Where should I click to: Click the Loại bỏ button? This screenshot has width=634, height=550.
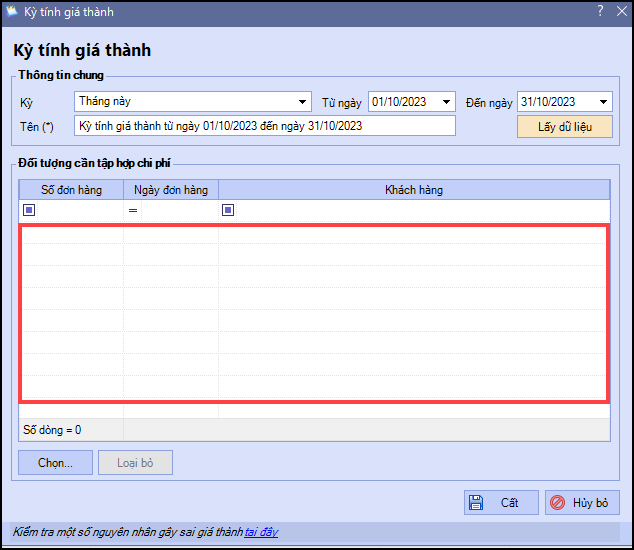pyautogui.click(x=135, y=462)
